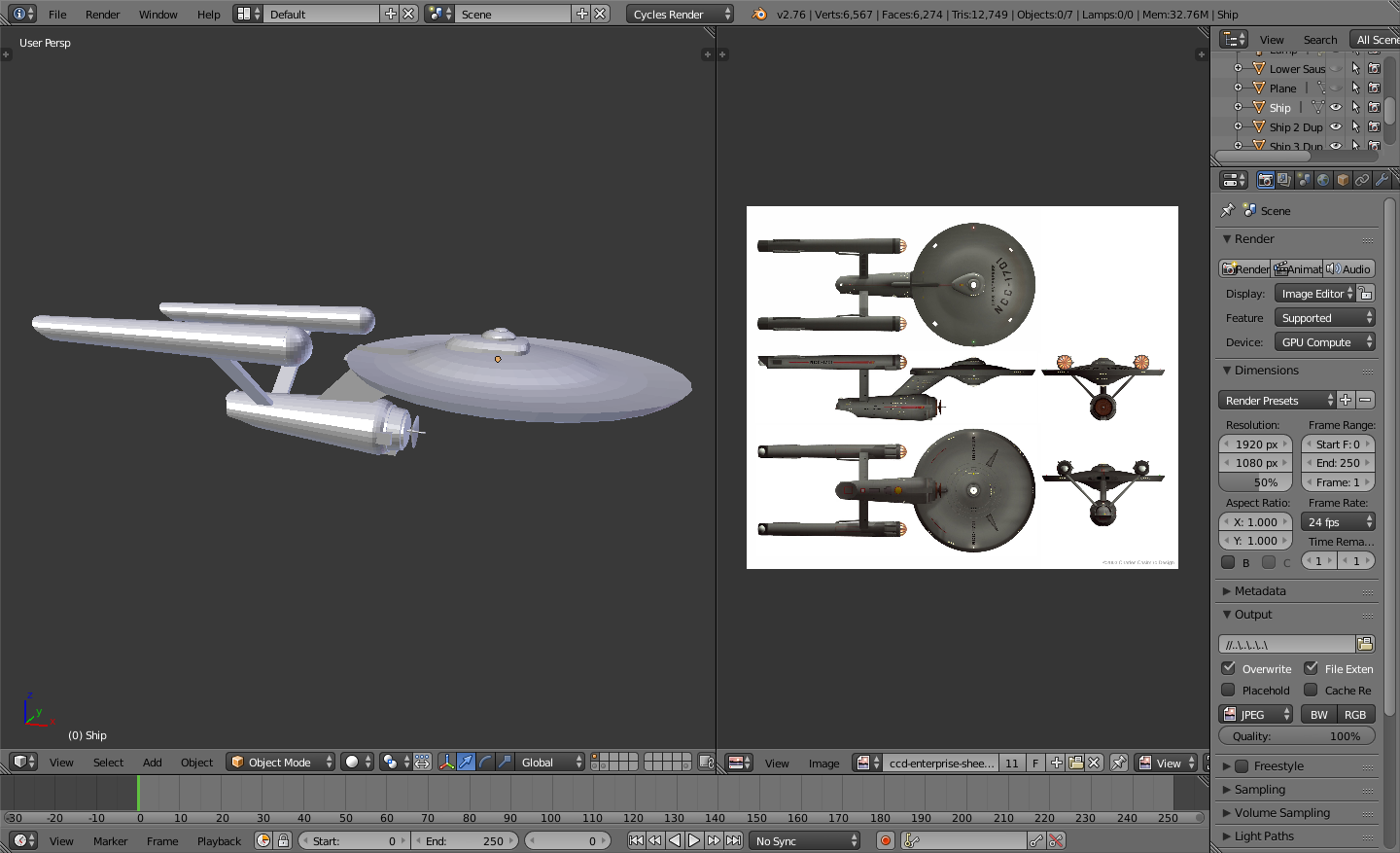The width and height of the screenshot is (1400, 853).
Task: Open the top bar Render menu
Action: (102, 14)
